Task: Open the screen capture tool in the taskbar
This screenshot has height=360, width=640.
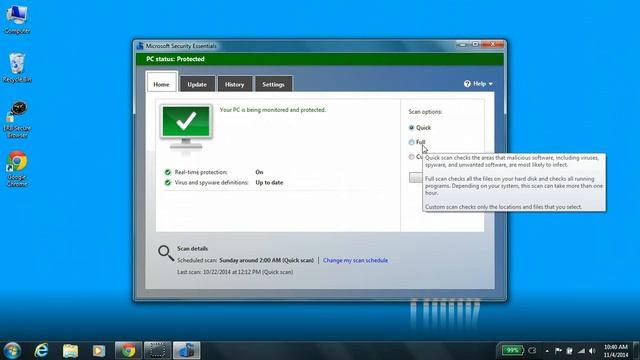Action: (x=157, y=351)
